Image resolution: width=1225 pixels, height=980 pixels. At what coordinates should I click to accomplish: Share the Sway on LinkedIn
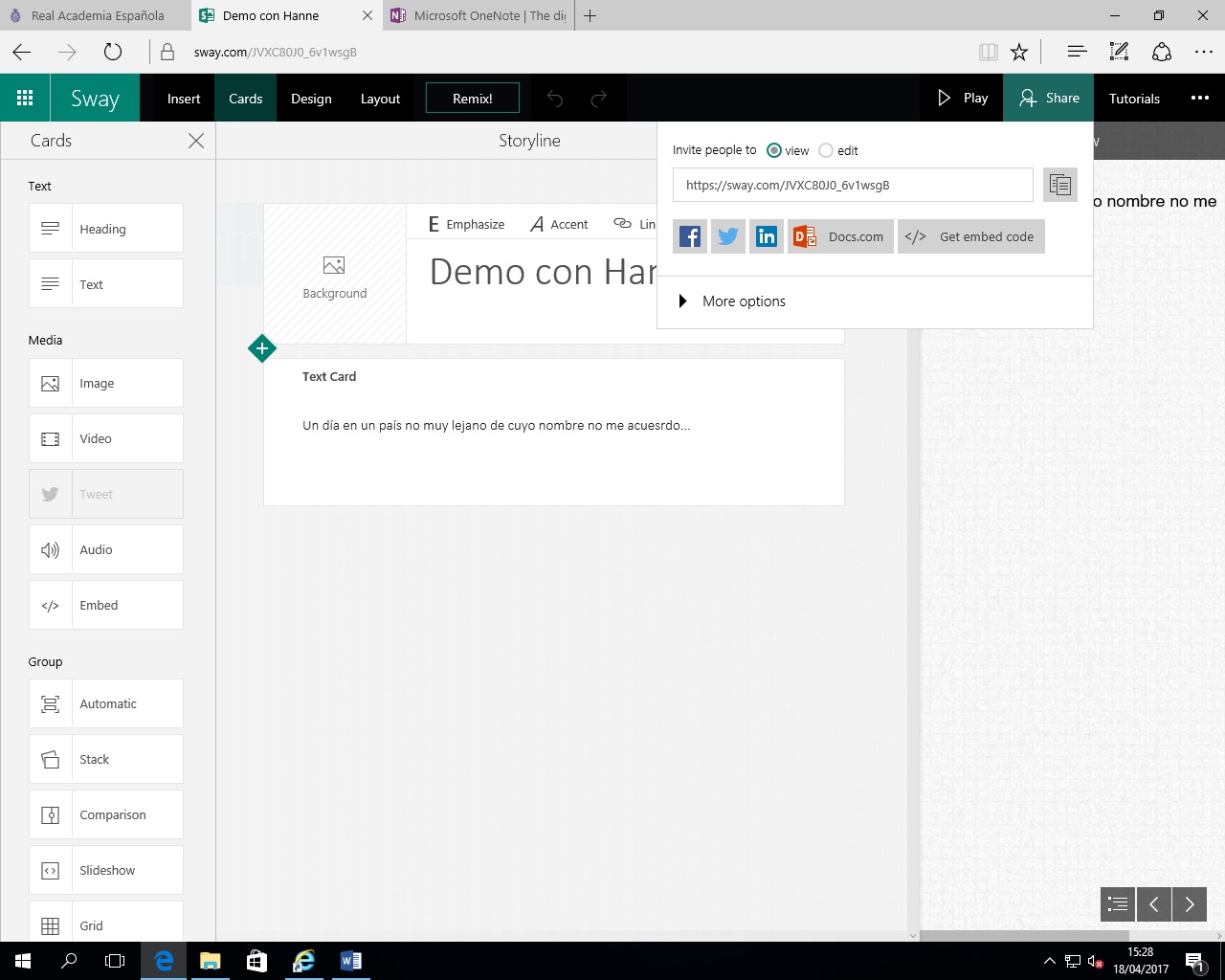(x=767, y=236)
